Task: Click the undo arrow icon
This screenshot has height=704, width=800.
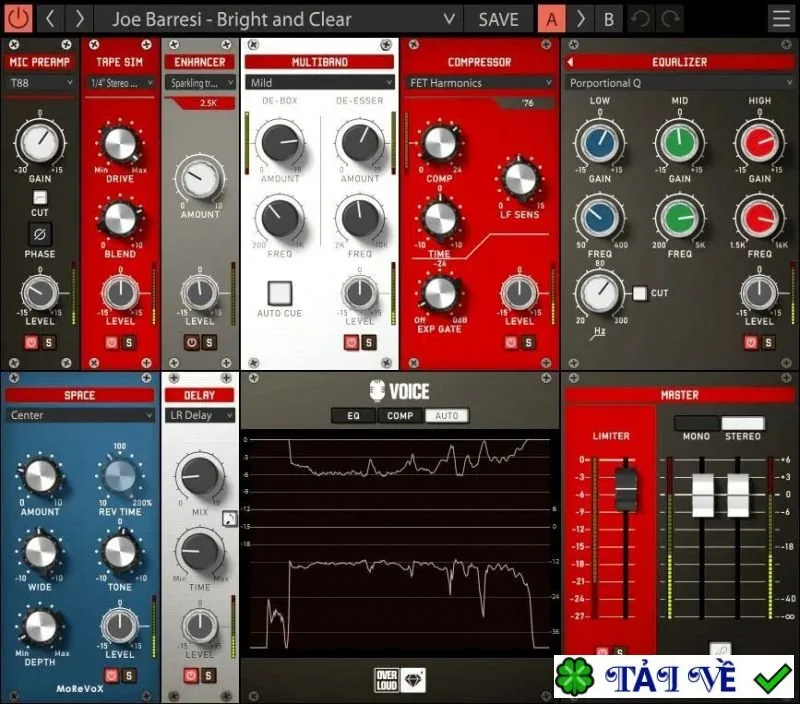Action: pyautogui.click(x=640, y=19)
